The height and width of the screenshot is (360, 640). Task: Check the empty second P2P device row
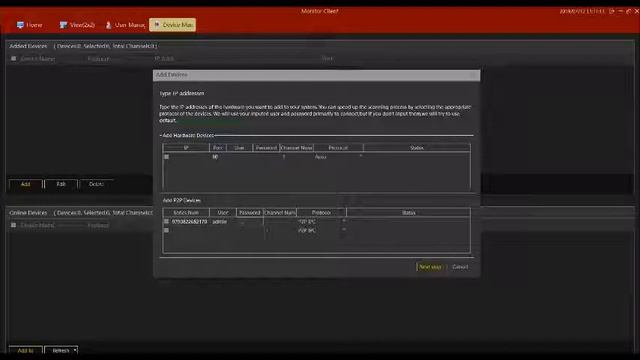[x=166, y=230]
